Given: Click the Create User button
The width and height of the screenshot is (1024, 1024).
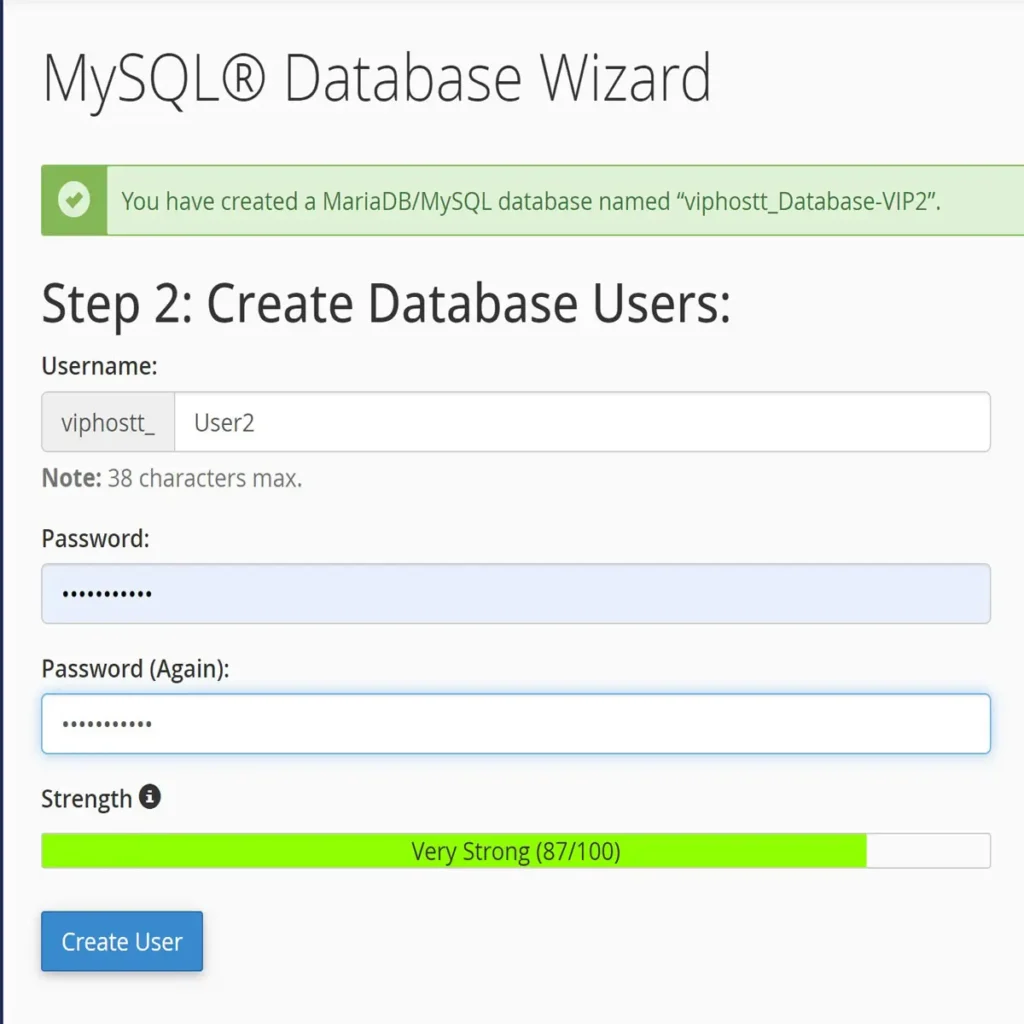Looking at the screenshot, I should click(121, 940).
